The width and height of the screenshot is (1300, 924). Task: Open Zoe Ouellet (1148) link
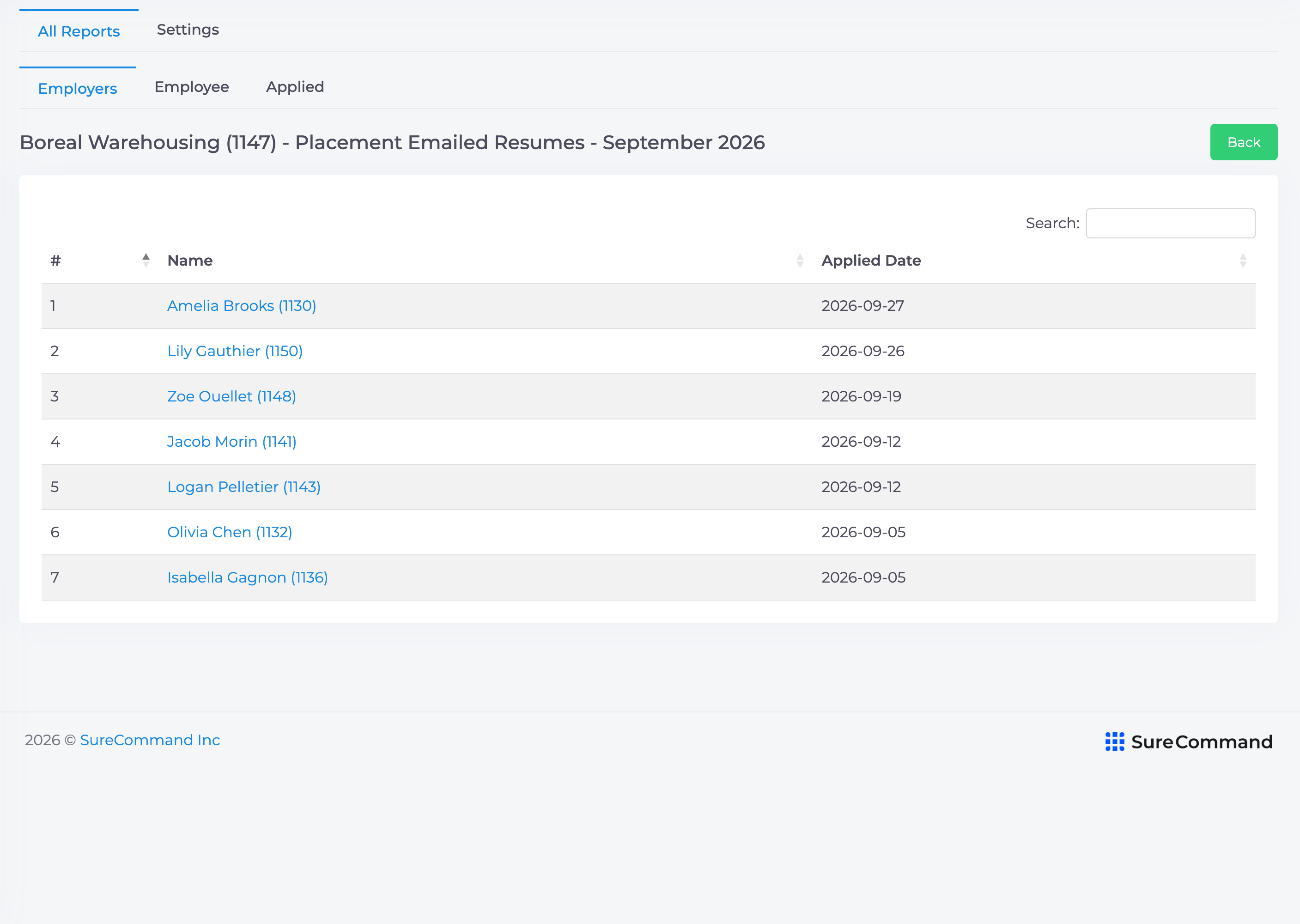point(231,396)
